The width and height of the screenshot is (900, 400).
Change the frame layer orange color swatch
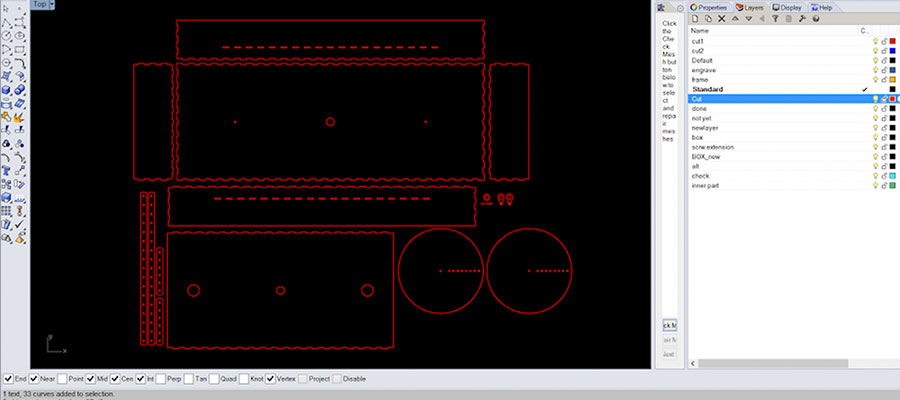click(x=893, y=80)
